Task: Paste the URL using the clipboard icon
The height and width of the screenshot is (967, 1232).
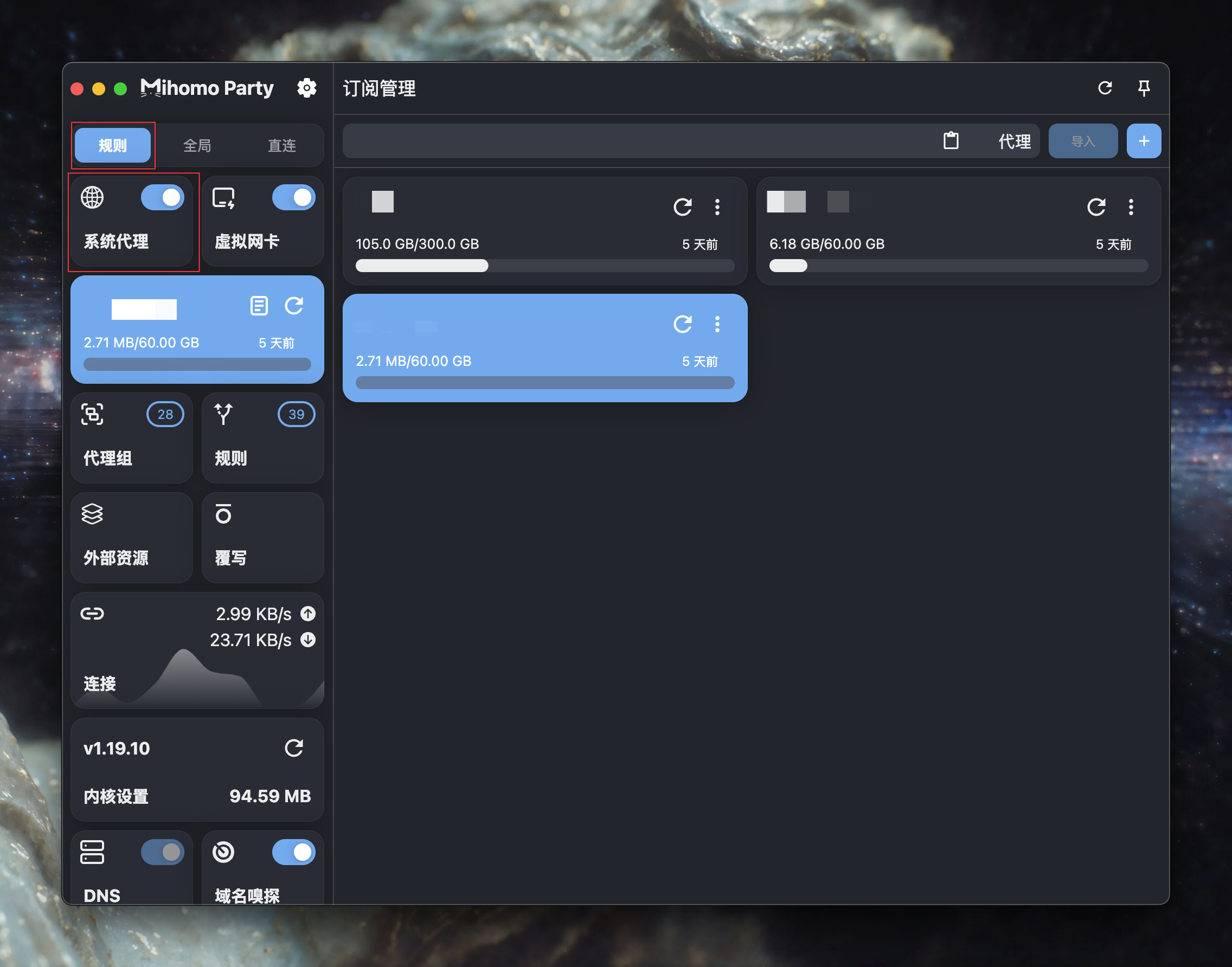Action: 951,140
